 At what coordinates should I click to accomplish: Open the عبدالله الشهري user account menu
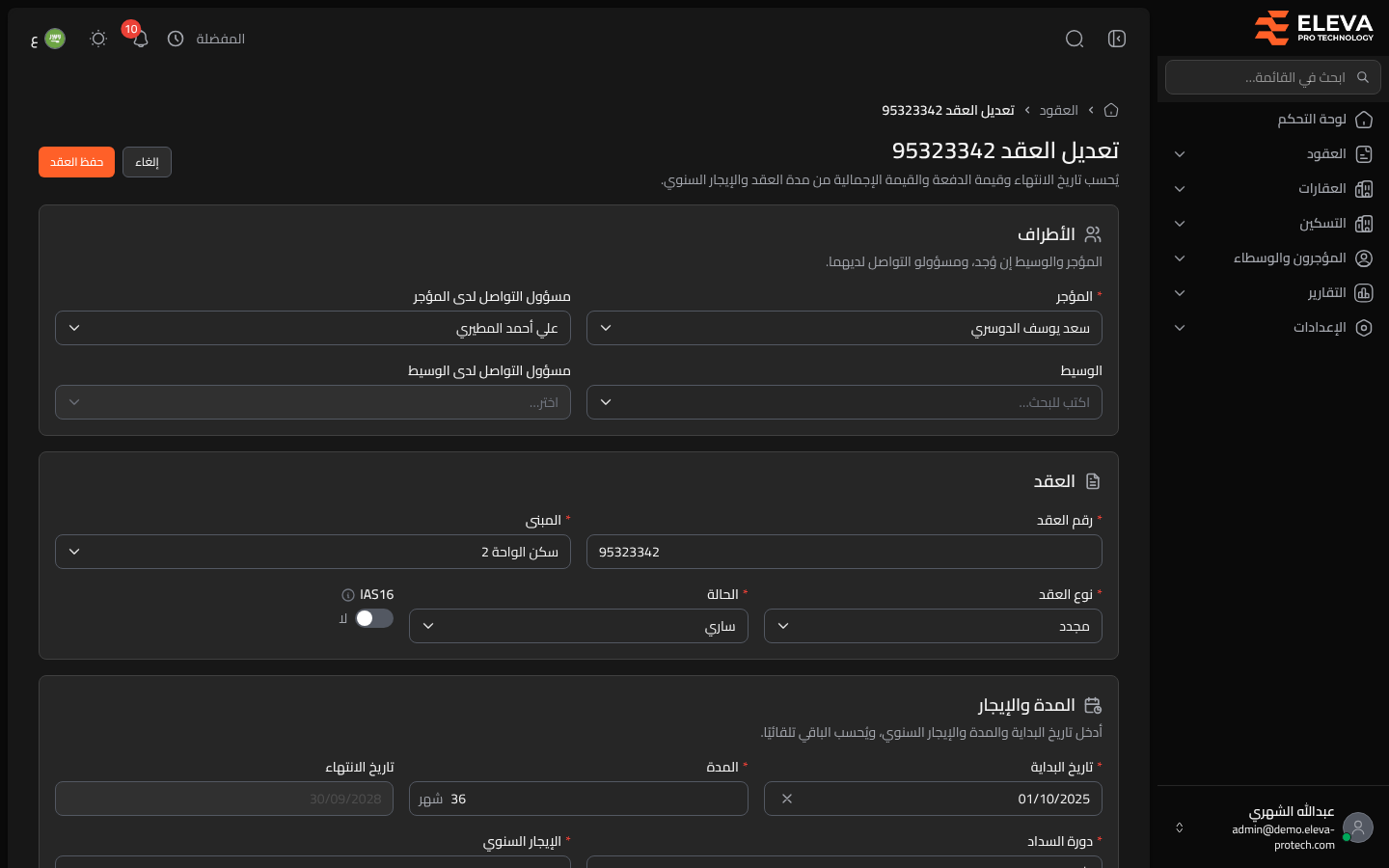[1273, 827]
